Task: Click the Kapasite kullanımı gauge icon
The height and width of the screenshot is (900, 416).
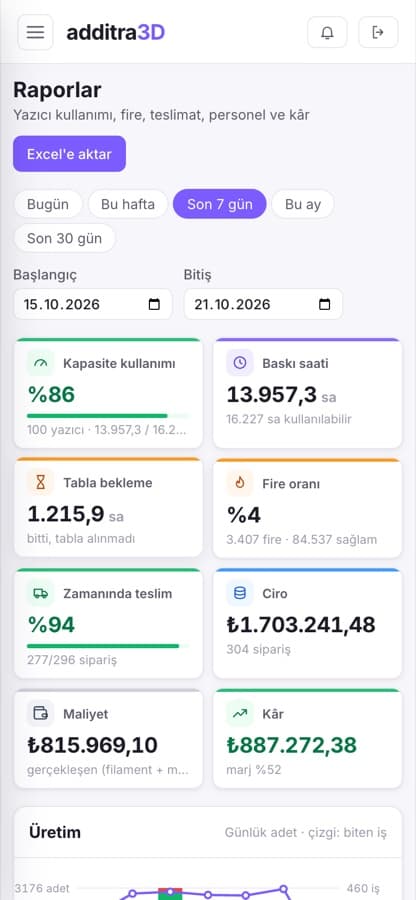Action: coord(40,363)
